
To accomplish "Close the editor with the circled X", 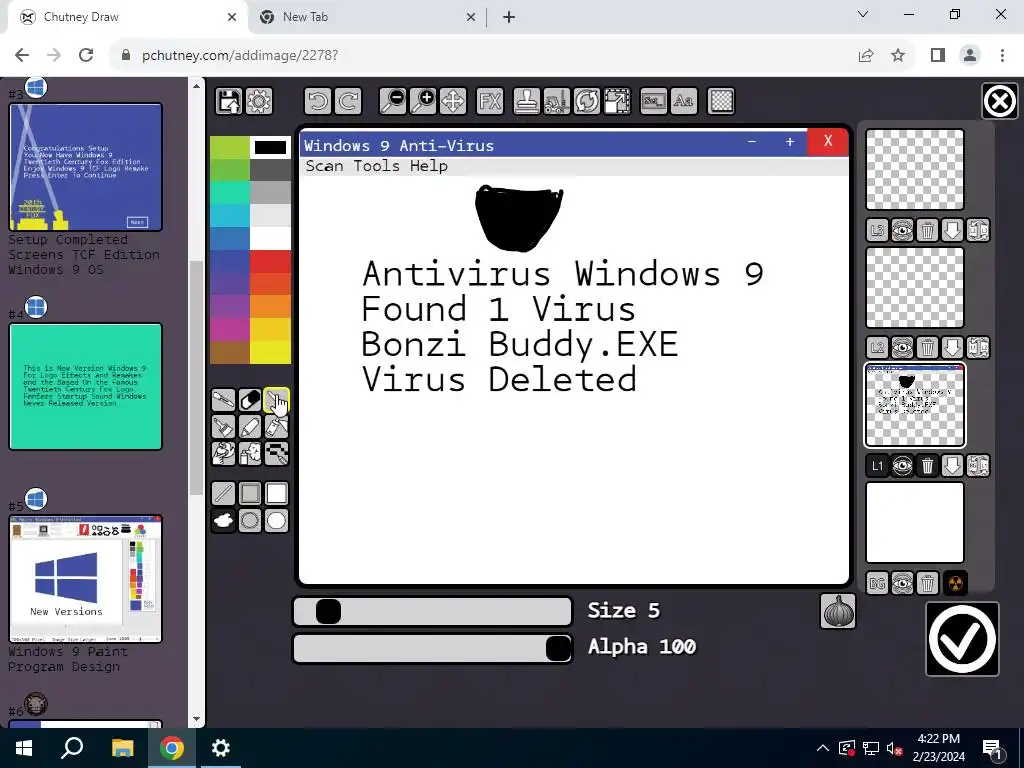I will click(x=999, y=101).
